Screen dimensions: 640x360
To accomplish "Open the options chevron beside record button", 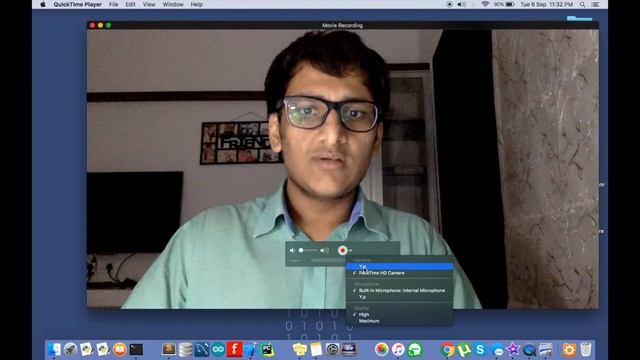I will [350, 251].
